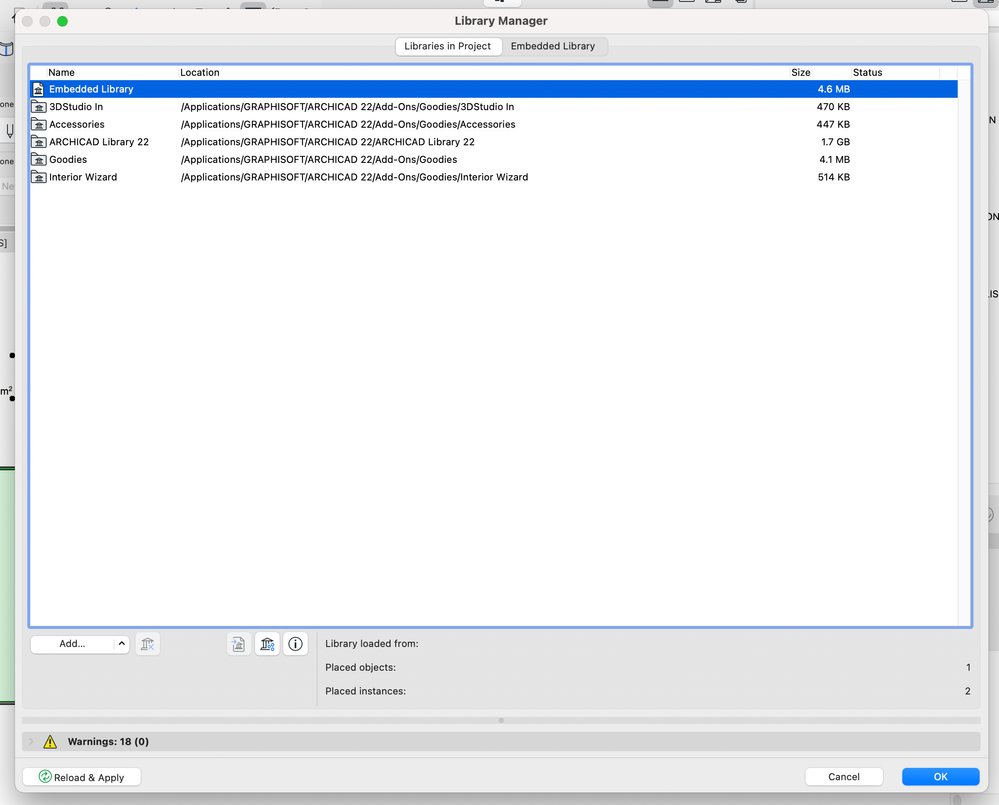Expand the Warnings section chevron

pos(31,741)
